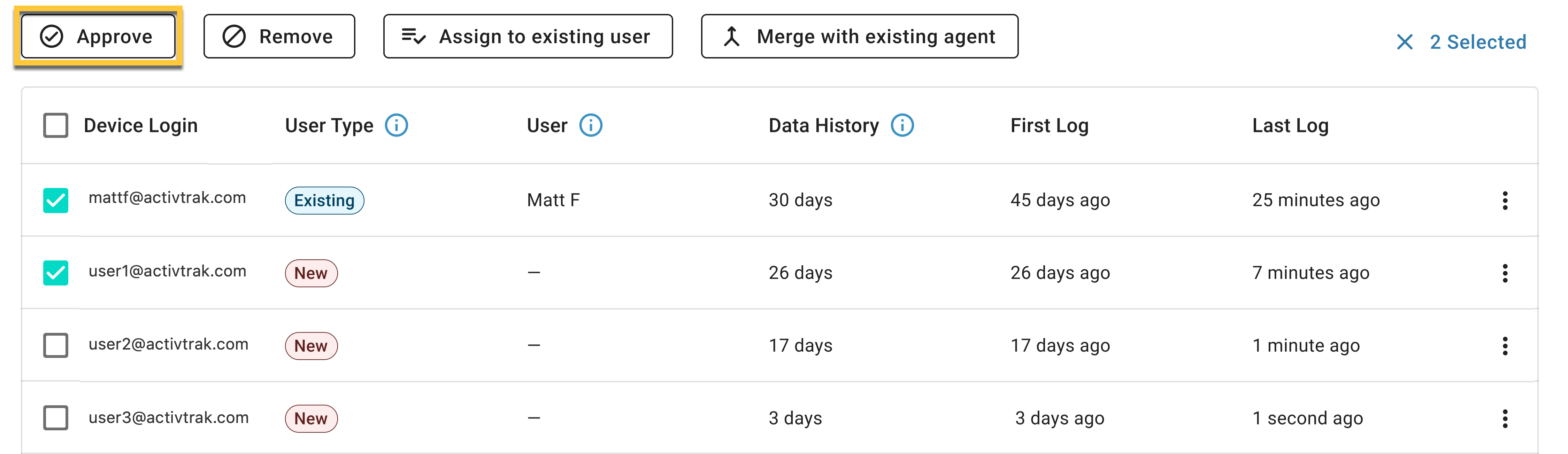
Task: Toggle the select-all checkbox in header
Action: (x=56, y=125)
